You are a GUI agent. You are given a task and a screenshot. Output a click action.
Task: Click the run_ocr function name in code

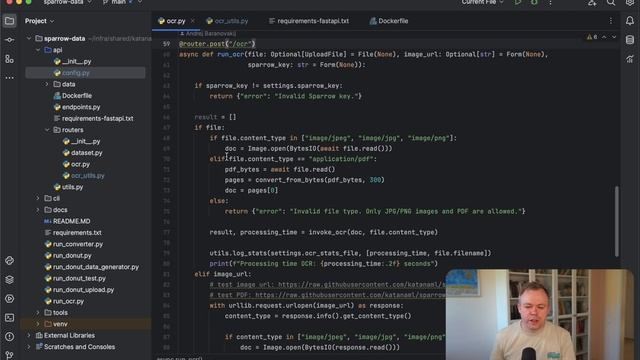(231, 54)
